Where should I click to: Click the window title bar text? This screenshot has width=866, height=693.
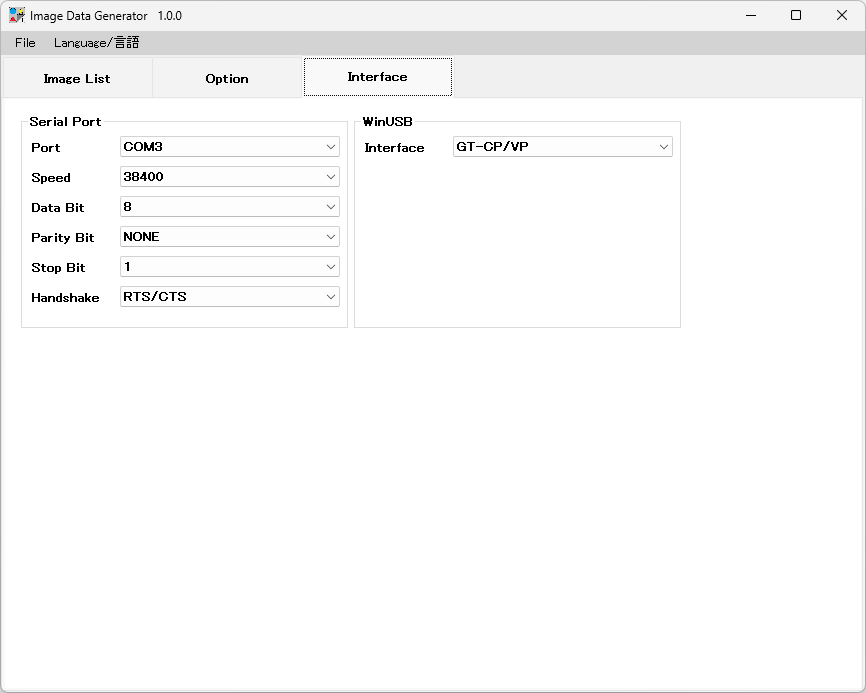tap(106, 16)
